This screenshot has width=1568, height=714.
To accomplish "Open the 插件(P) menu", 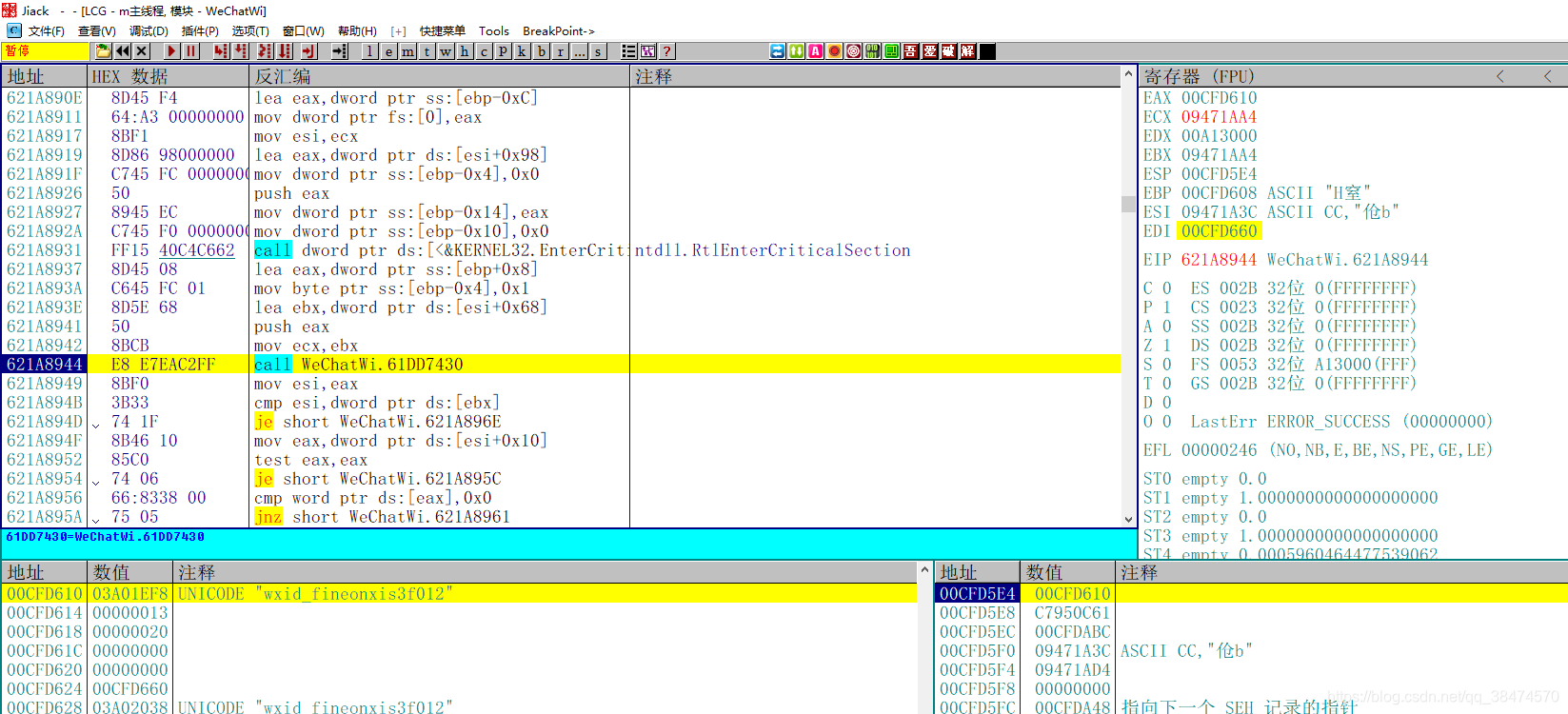I will tap(200, 31).
